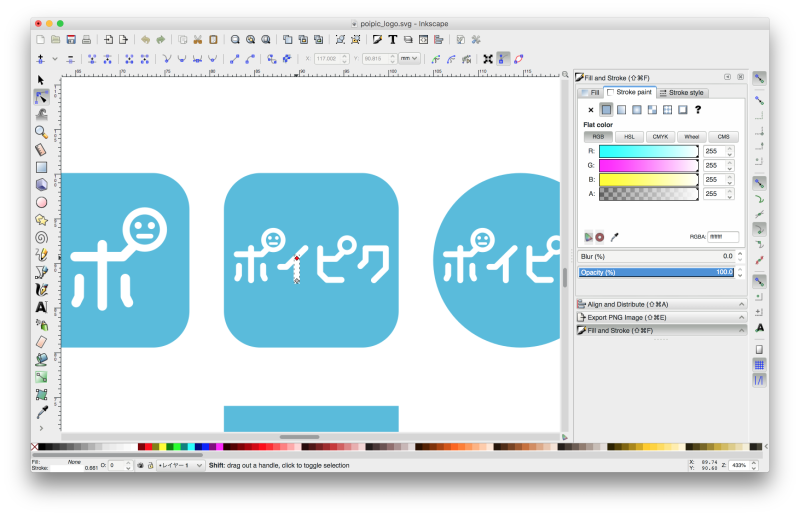
Task: Select the Selector arrow tool
Action: pyautogui.click(x=41, y=80)
